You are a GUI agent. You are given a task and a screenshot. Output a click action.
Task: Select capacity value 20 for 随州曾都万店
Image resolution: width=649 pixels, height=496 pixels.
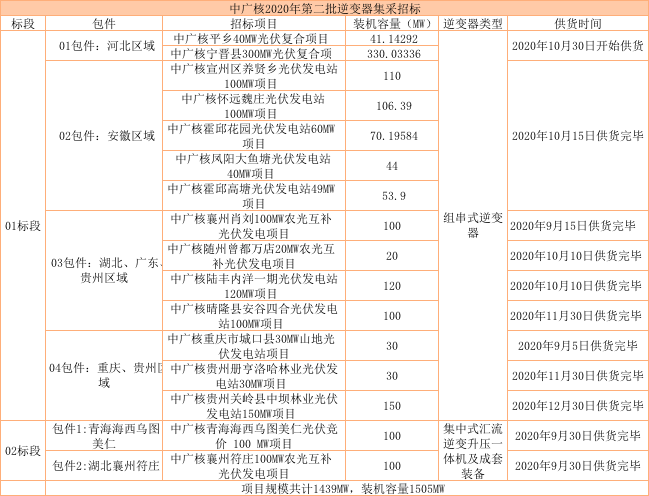click(x=392, y=256)
